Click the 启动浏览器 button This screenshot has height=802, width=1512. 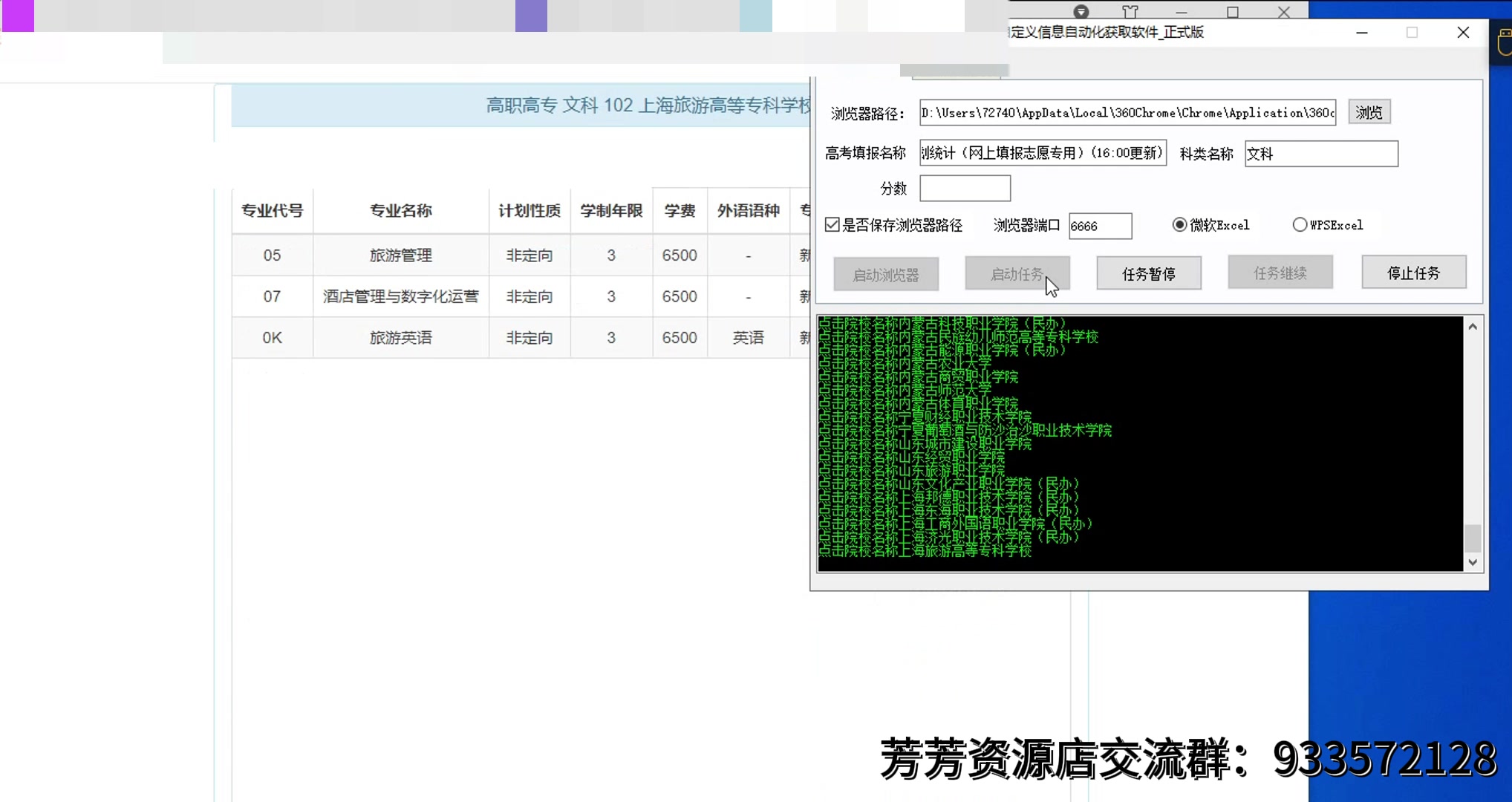coord(886,273)
